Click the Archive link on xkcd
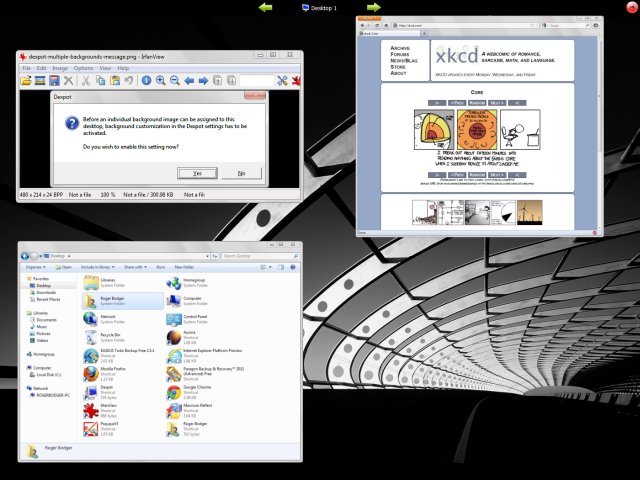This screenshot has width=640, height=480. click(x=400, y=48)
